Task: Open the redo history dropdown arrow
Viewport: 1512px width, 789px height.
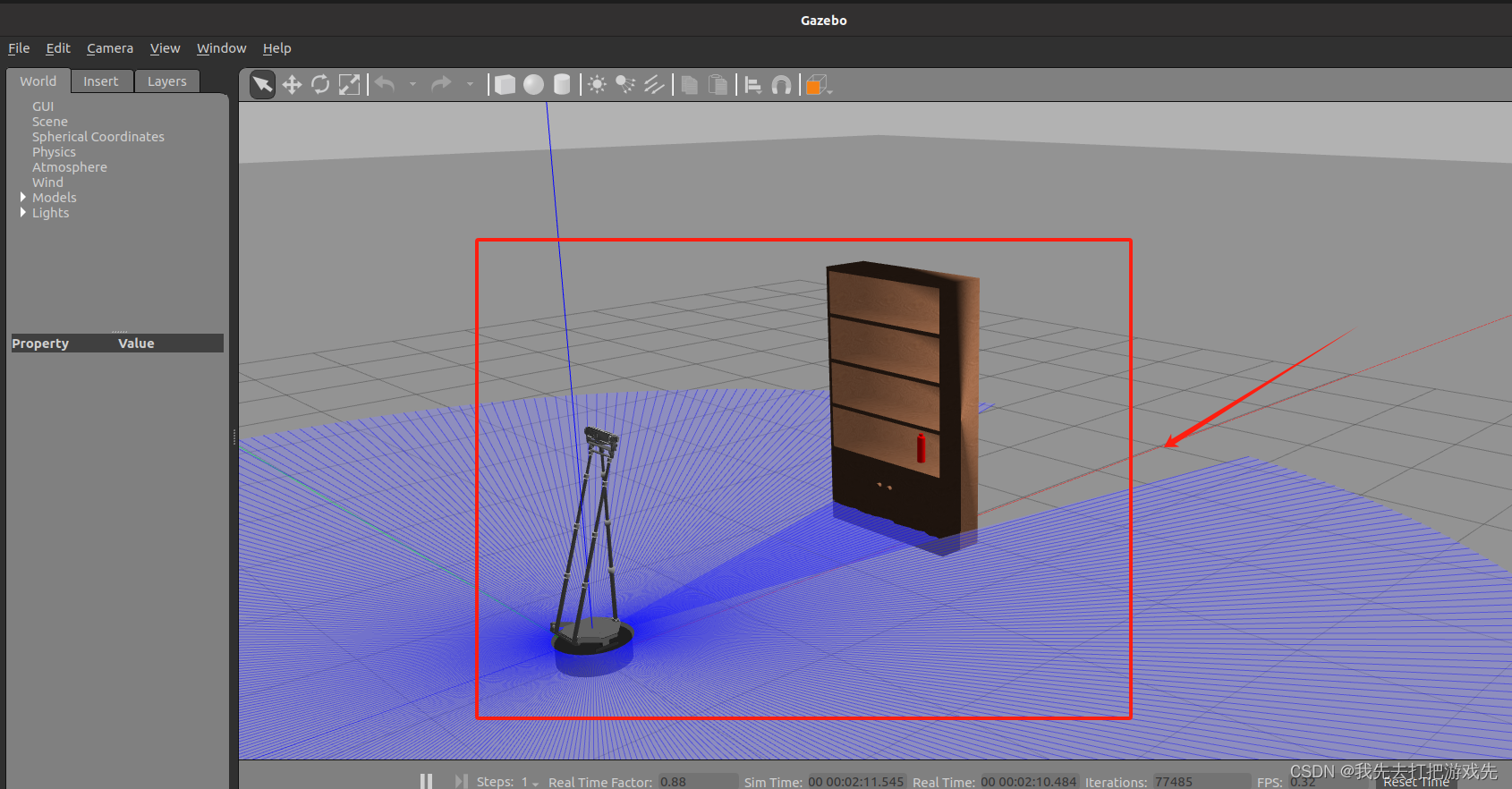Action: (470, 84)
